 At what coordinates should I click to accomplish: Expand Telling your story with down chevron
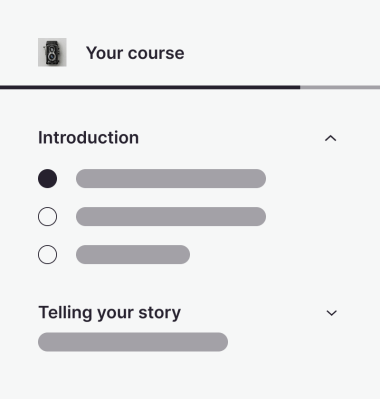[x=331, y=313]
